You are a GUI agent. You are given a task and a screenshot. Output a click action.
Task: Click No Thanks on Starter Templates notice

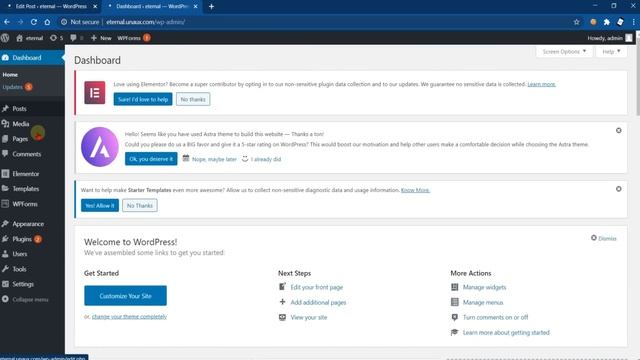140,205
